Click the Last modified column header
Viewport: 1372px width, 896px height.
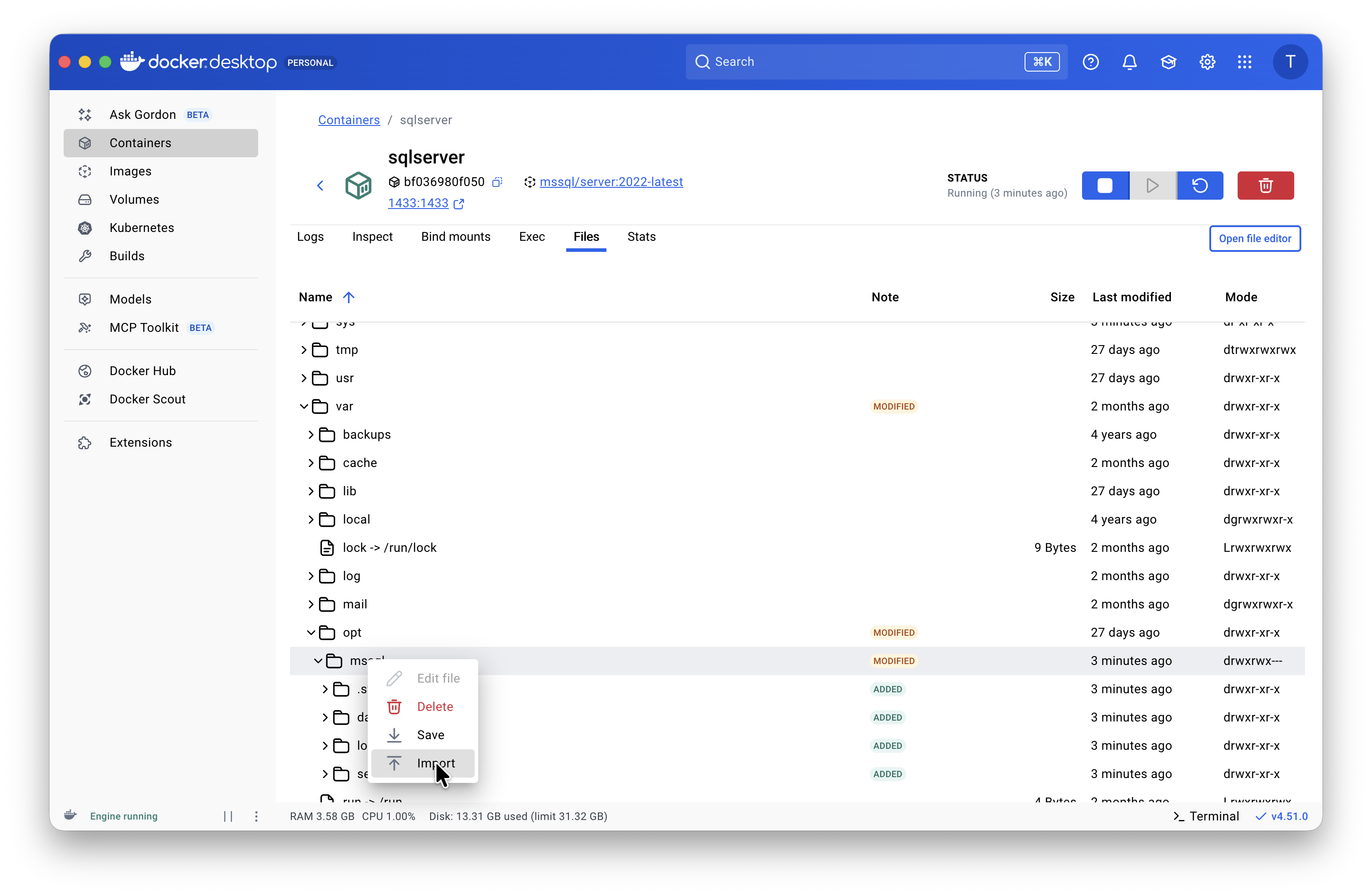point(1132,297)
